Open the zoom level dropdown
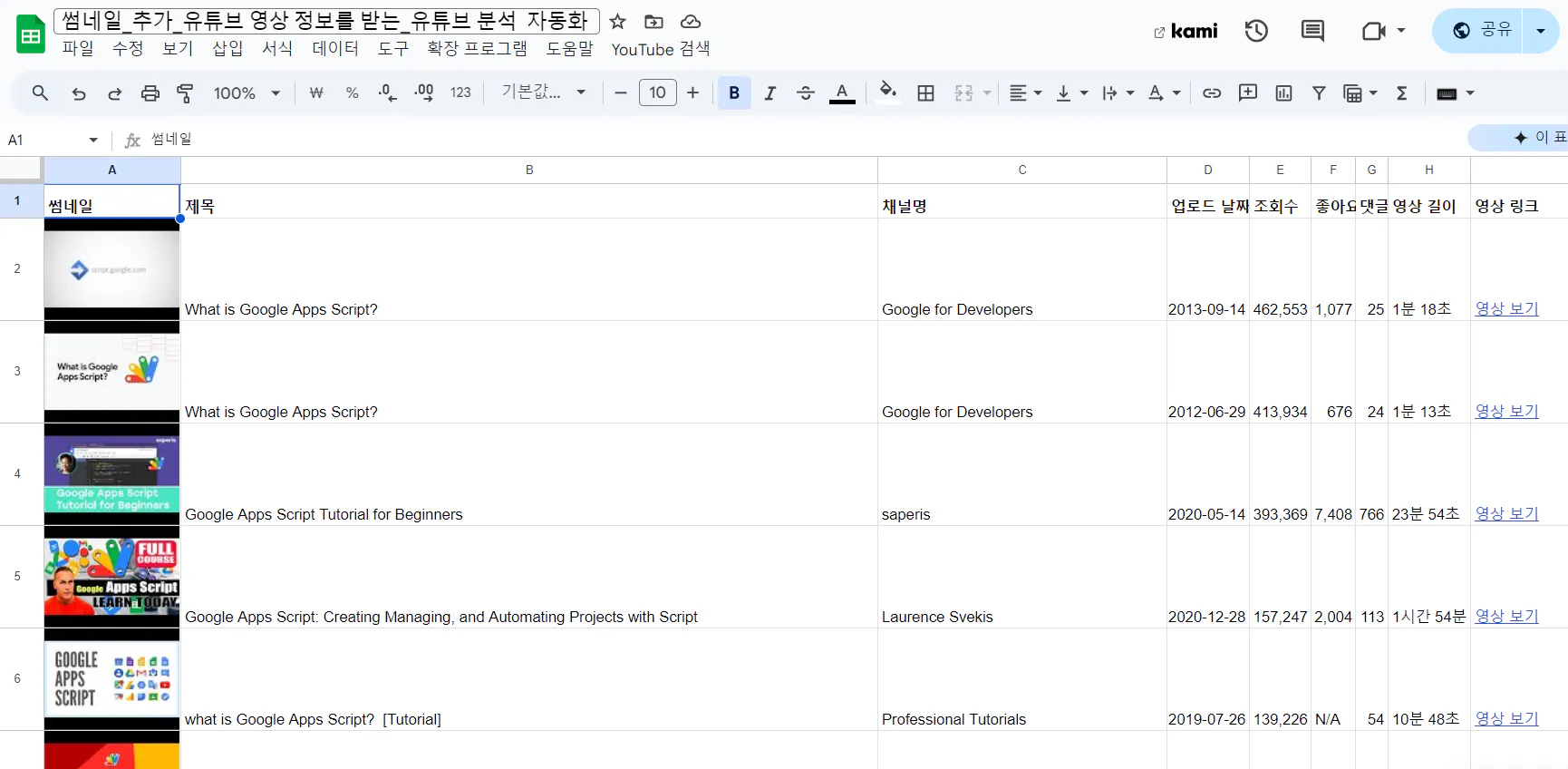 (247, 92)
